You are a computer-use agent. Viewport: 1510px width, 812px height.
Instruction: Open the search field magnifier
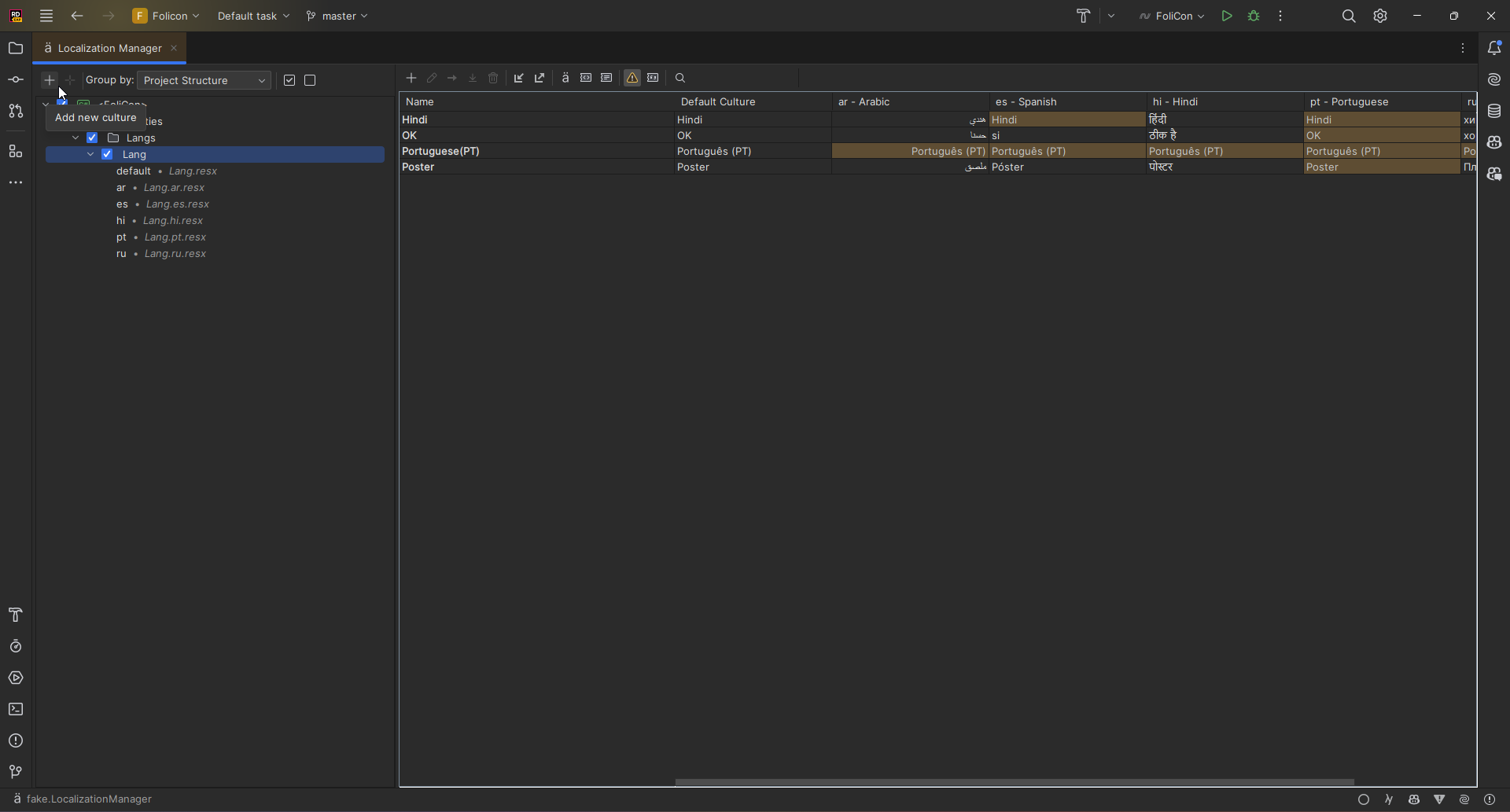click(681, 78)
